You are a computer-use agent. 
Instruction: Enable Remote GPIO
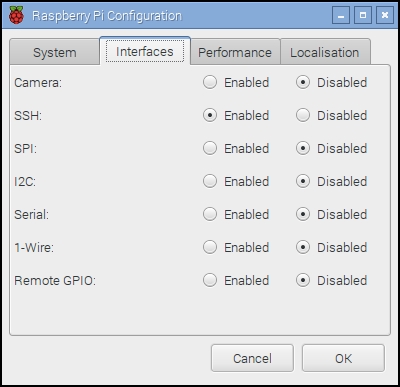tap(210, 280)
